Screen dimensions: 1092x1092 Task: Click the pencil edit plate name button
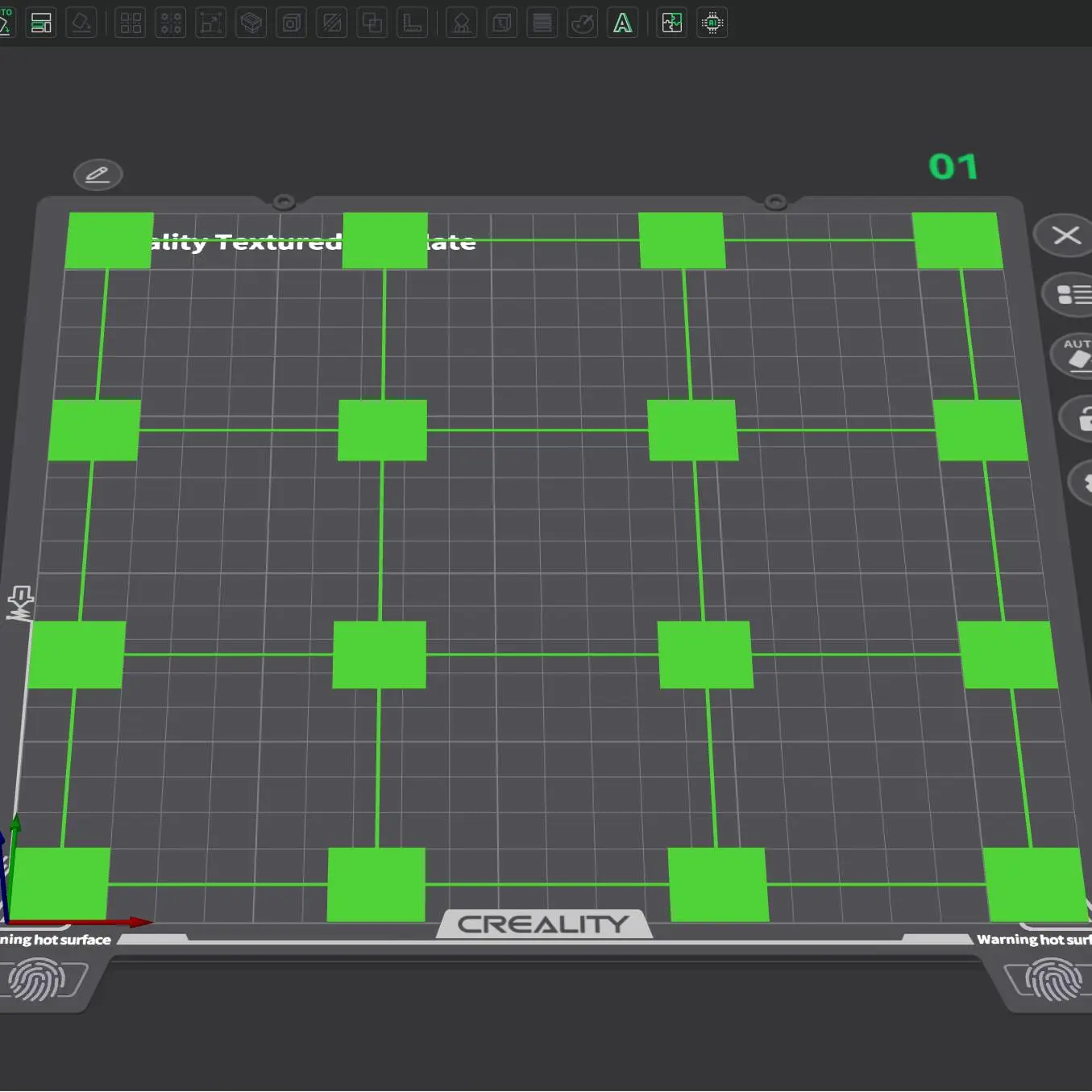click(98, 174)
